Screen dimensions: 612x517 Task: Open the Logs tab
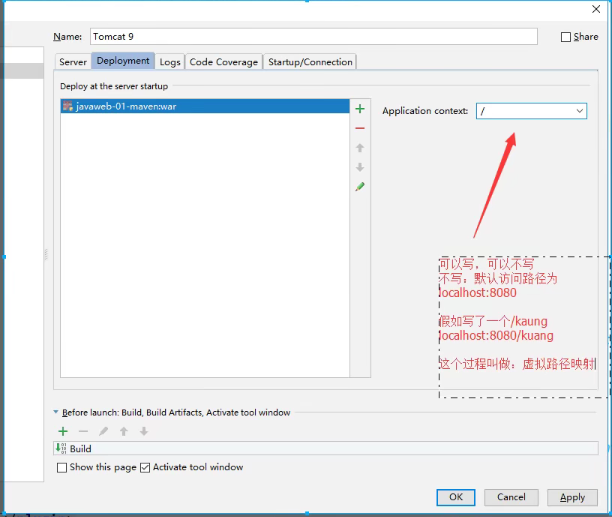(x=170, y=62)
